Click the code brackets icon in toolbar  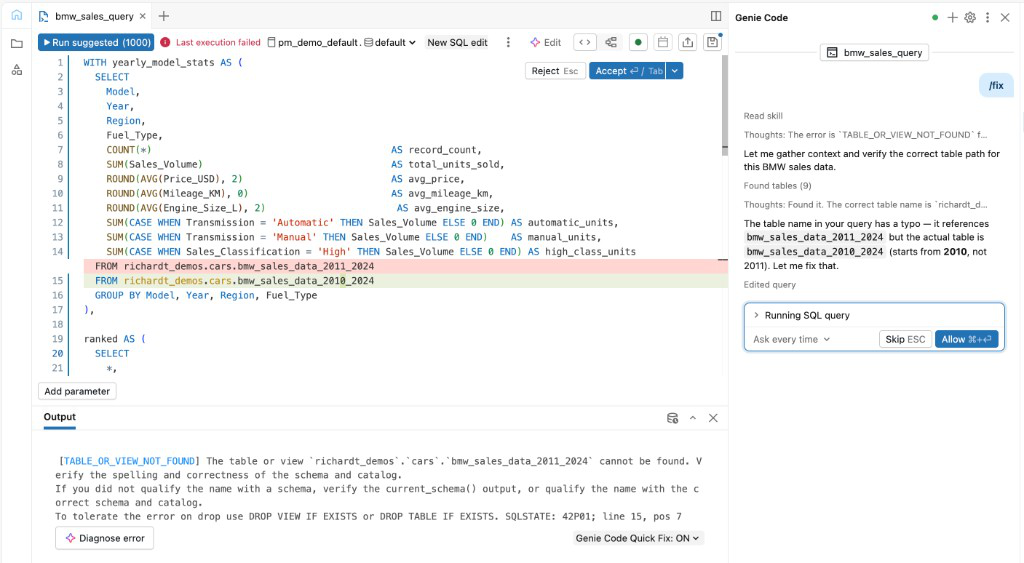[x=586, y=42]
